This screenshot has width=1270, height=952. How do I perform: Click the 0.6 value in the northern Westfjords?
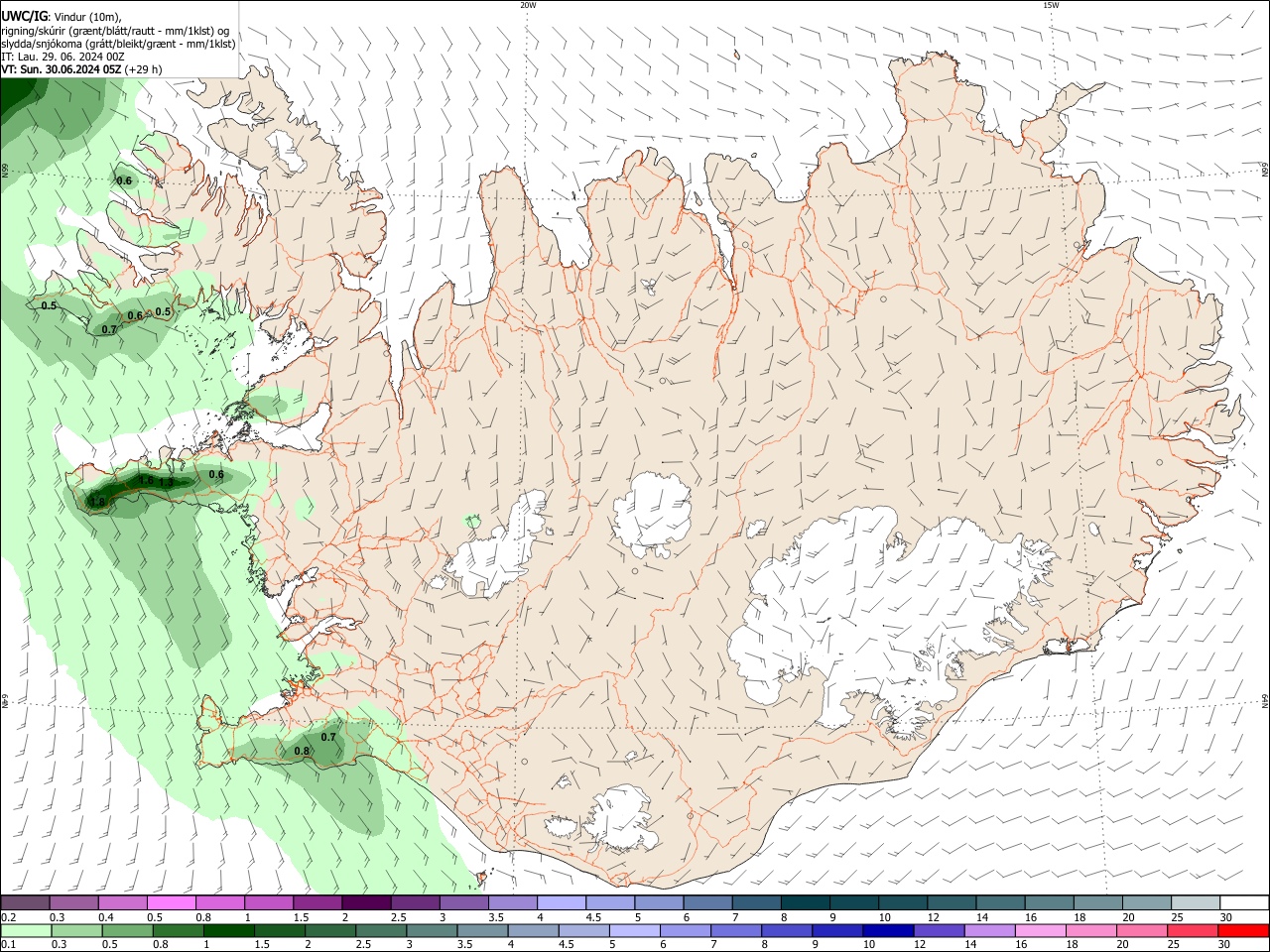[x=124, y=180]
